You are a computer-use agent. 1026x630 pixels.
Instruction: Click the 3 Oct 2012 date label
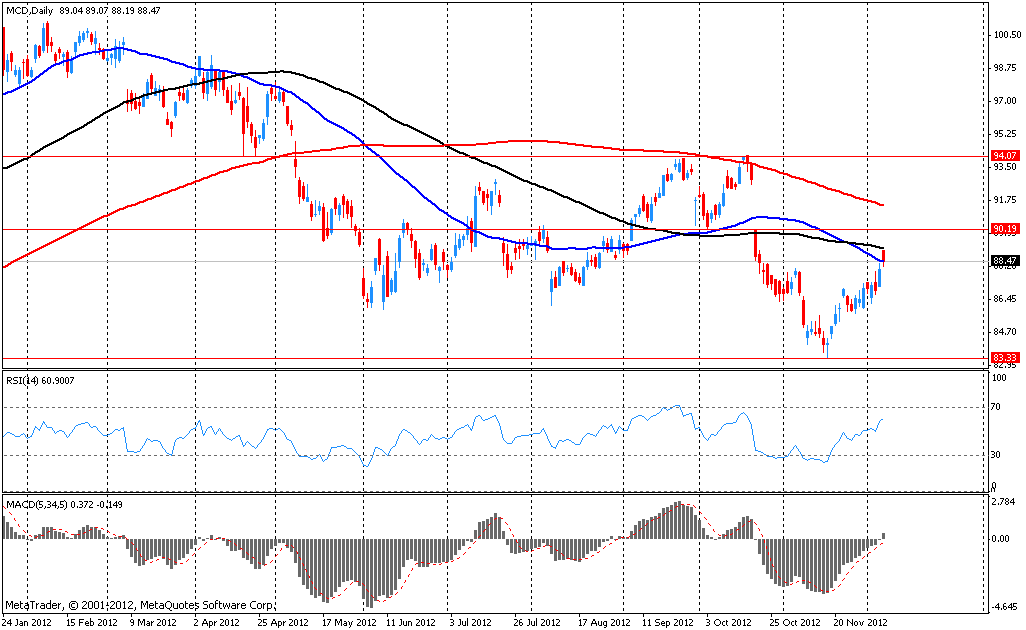pos(728,622)
